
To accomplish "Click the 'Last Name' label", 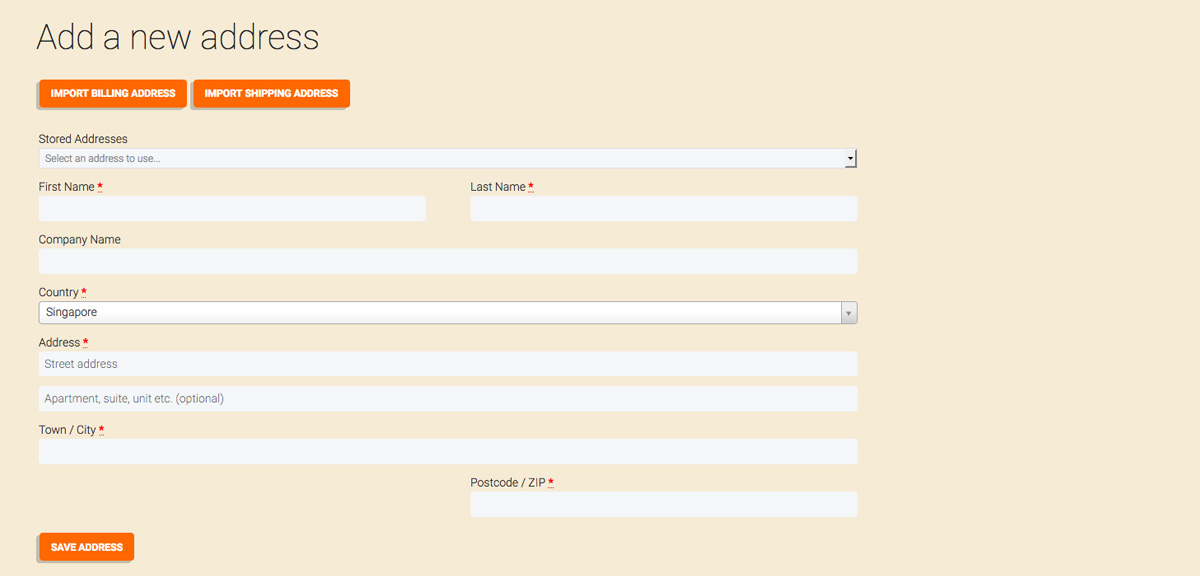I will (498, 187).
